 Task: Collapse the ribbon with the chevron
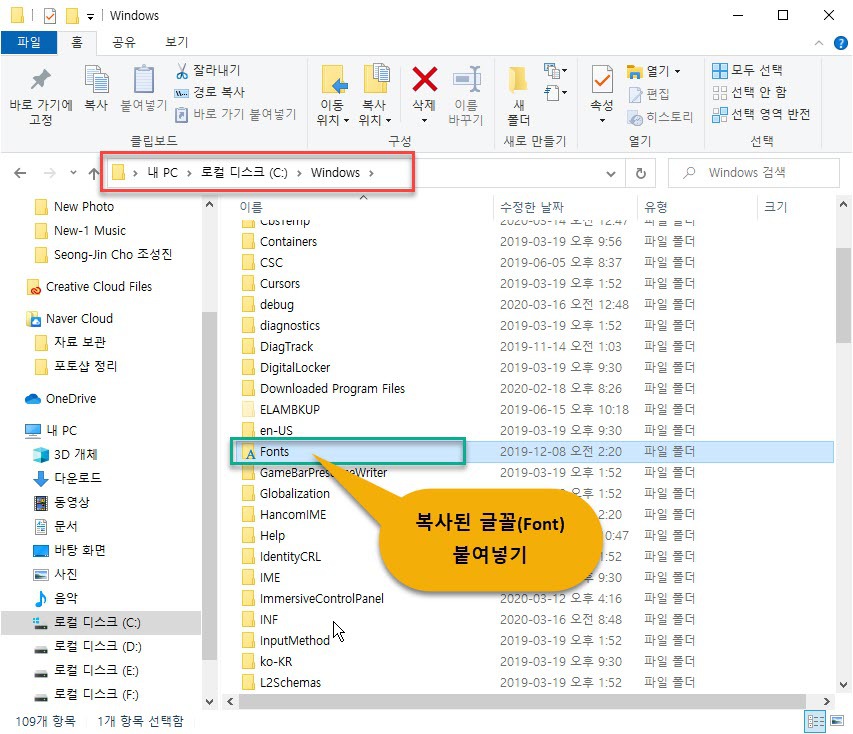click(819, 43)
